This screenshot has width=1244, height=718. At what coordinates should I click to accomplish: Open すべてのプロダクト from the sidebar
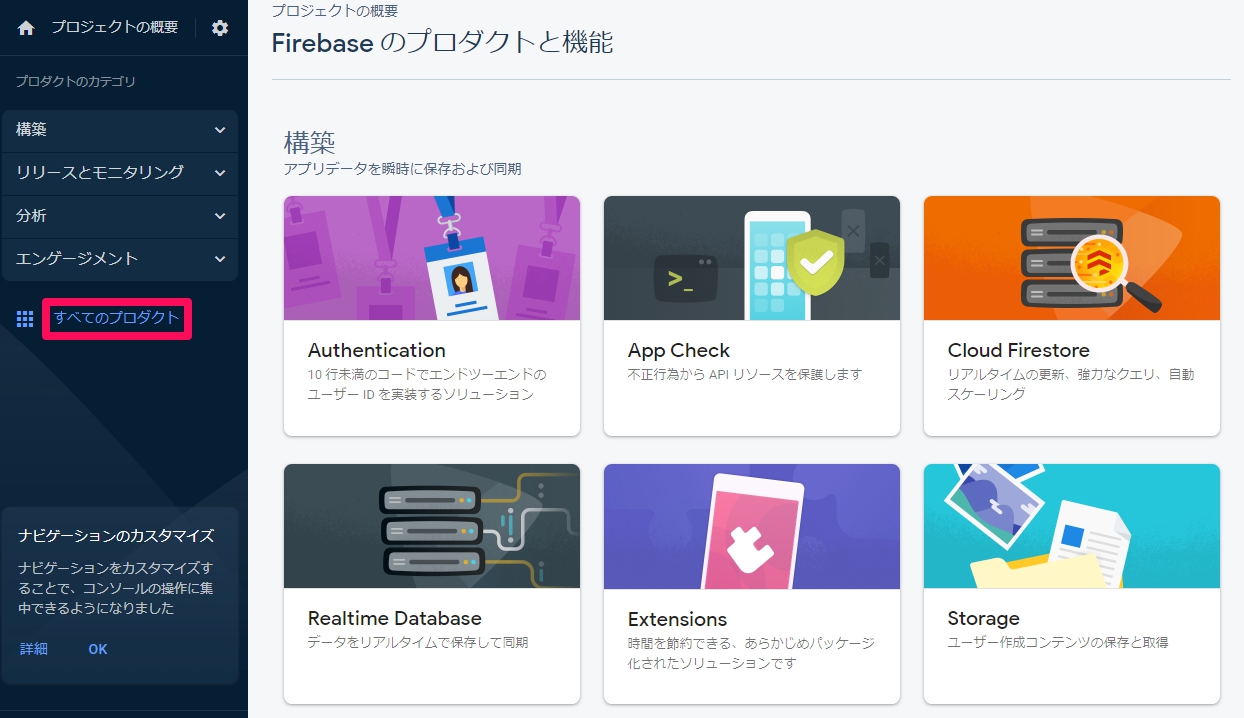pos(116,318)
